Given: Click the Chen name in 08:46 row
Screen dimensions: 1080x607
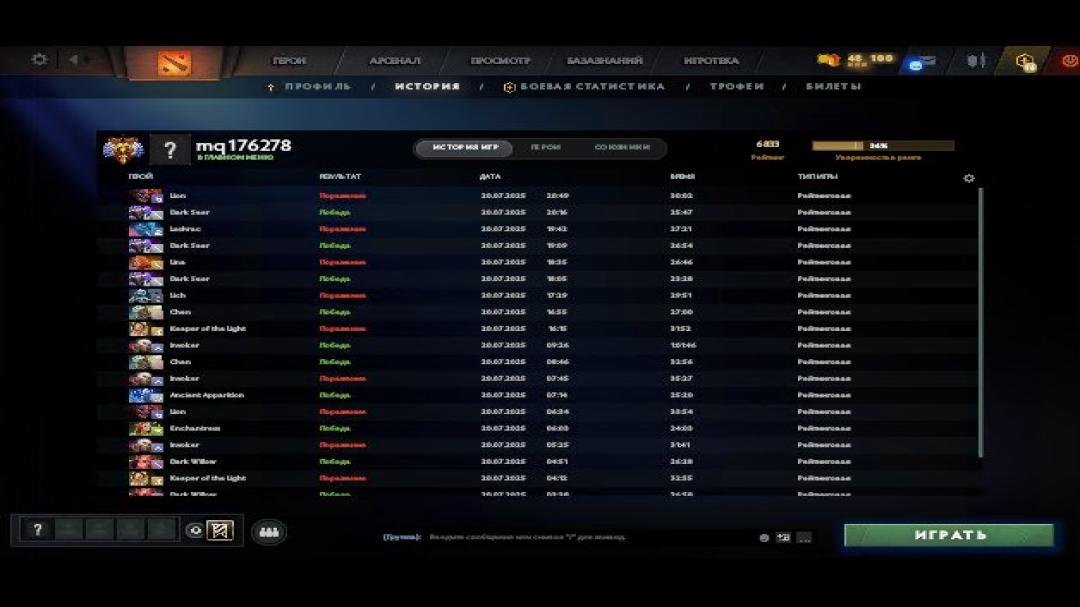Looking at the screenshot, I should point(180,362).
